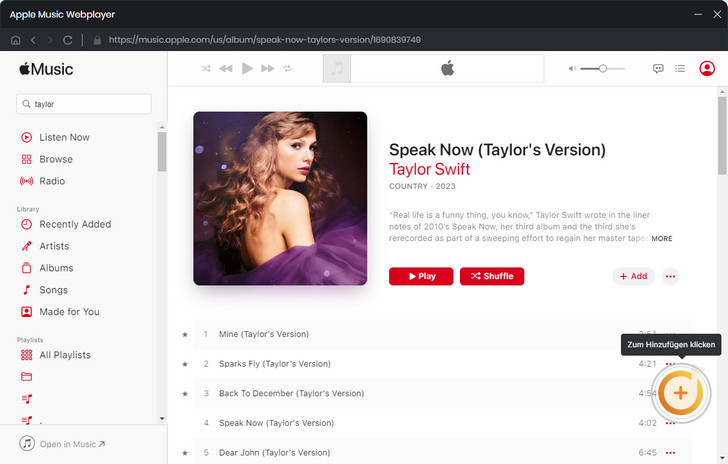Open Recently Added in Library

[75, 224]
